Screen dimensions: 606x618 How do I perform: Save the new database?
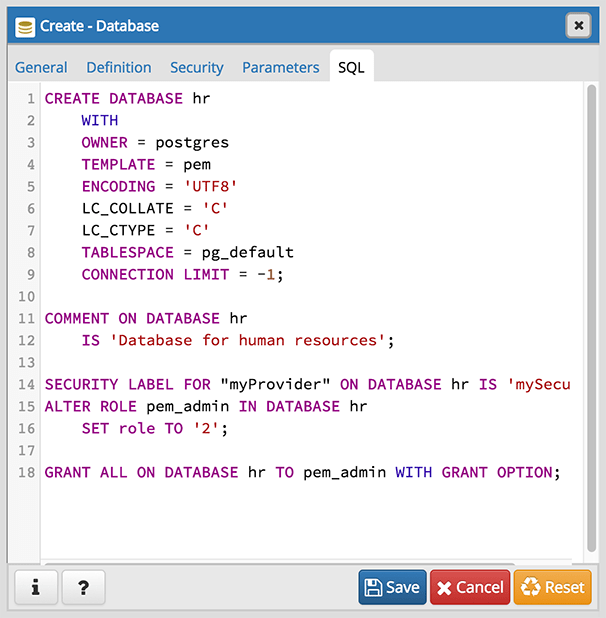[x=392, y=587]
